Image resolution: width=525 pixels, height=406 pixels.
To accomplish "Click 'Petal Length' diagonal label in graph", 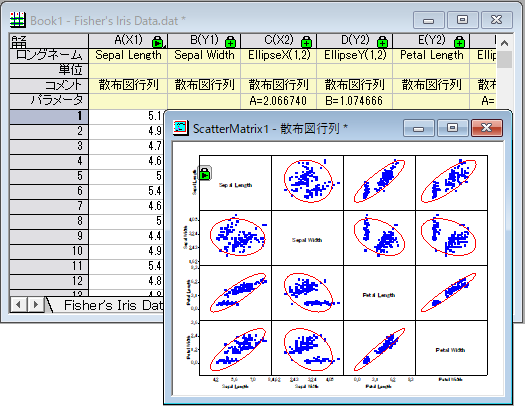I will 379,295.
